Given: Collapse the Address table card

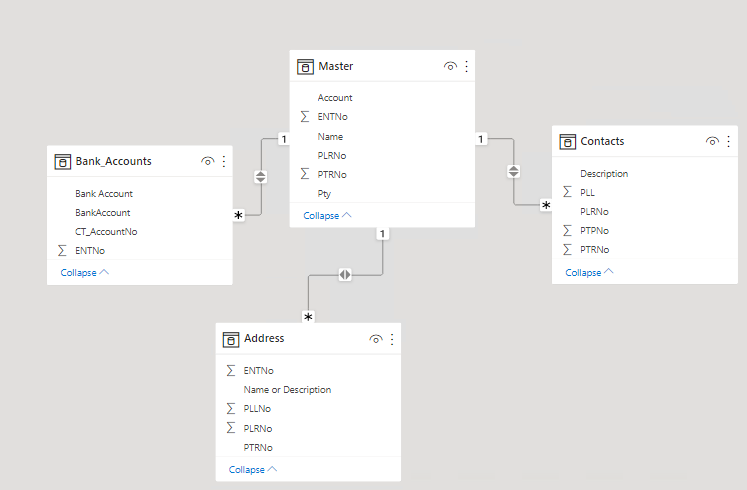Looking at the screenshot, I should [x=253, y=470].
